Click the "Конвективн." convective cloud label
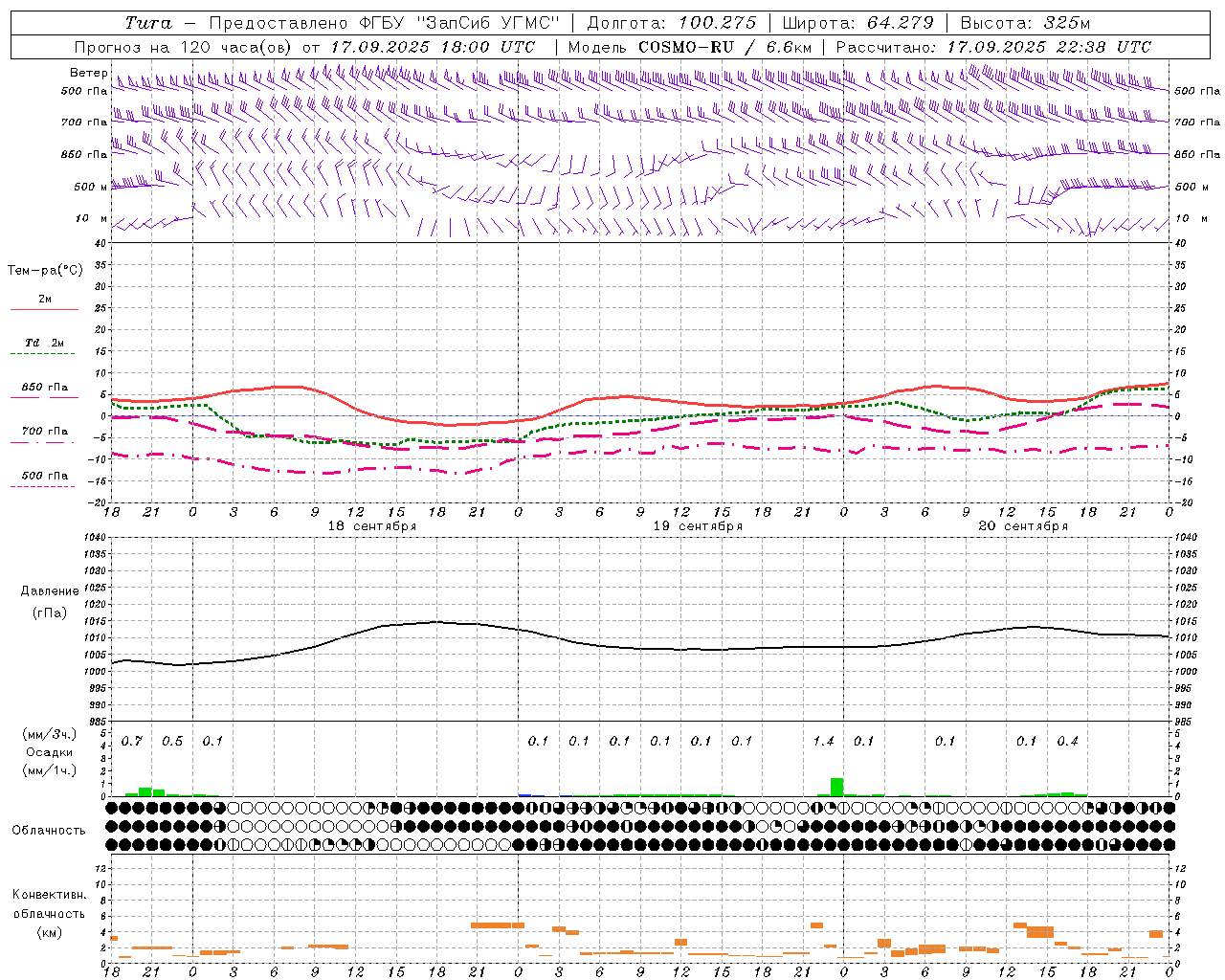Image resolution: width=1225 pixels, height=980 pixels. 50,895
